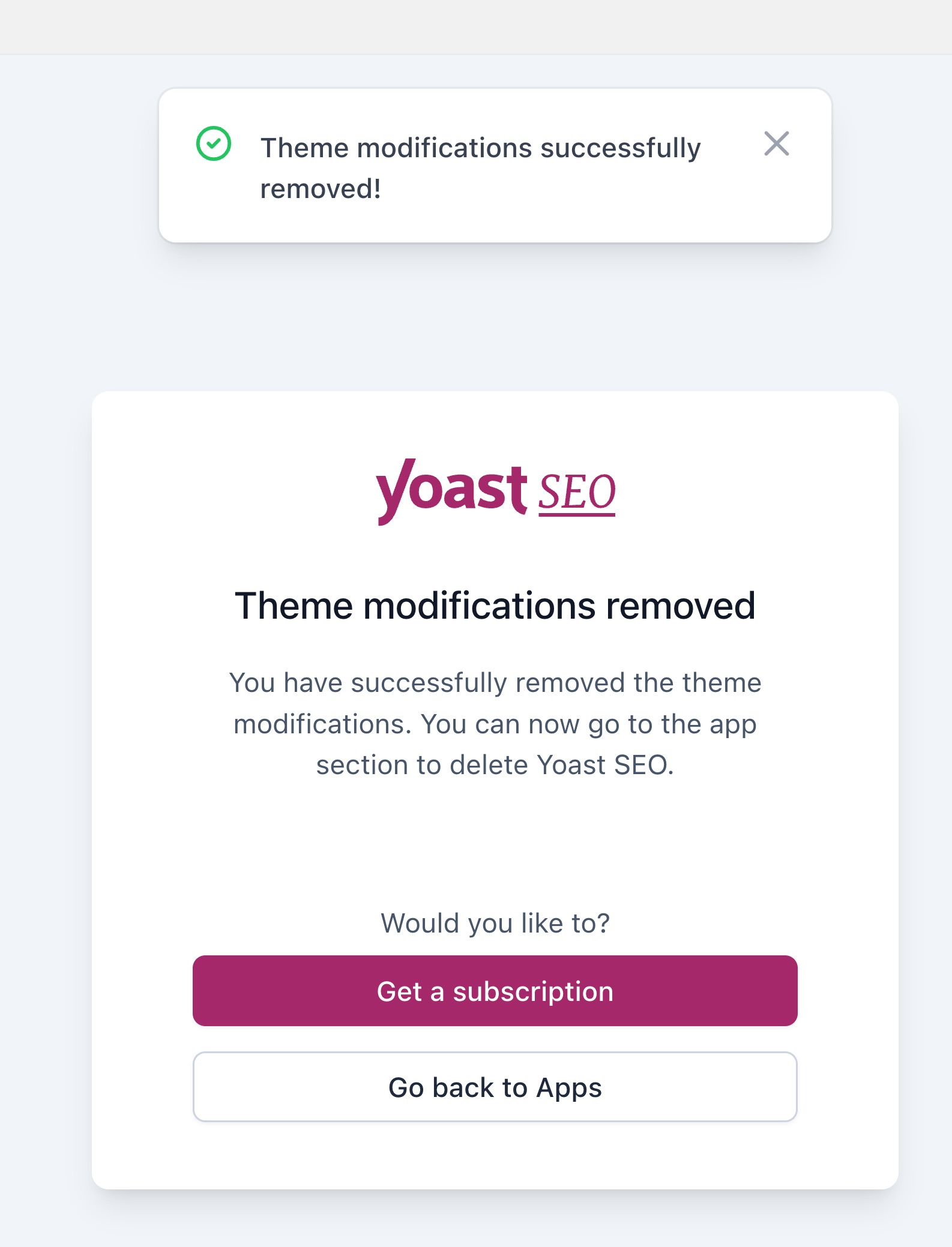
Task: Click toast text 'Theme modifications successfully'
Action: pos(481,148)
